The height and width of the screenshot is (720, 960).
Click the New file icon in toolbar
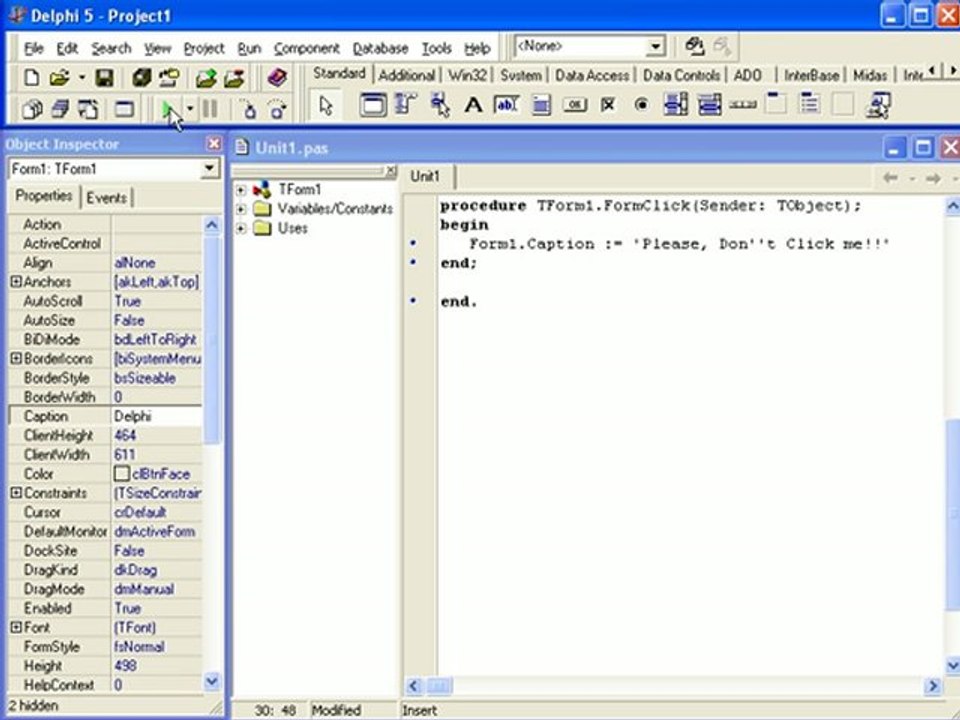[x=31, y=78]
